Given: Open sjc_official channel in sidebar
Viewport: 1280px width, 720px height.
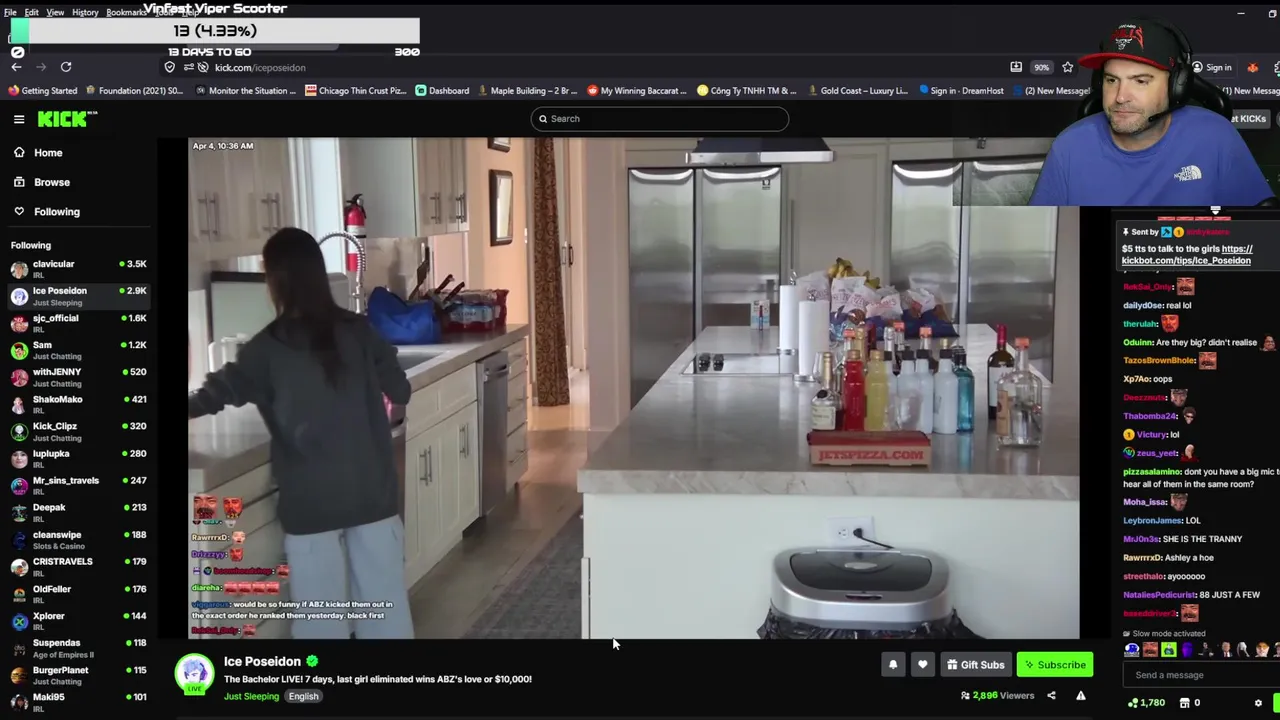Looking at the screenshot, I should 78,323.
